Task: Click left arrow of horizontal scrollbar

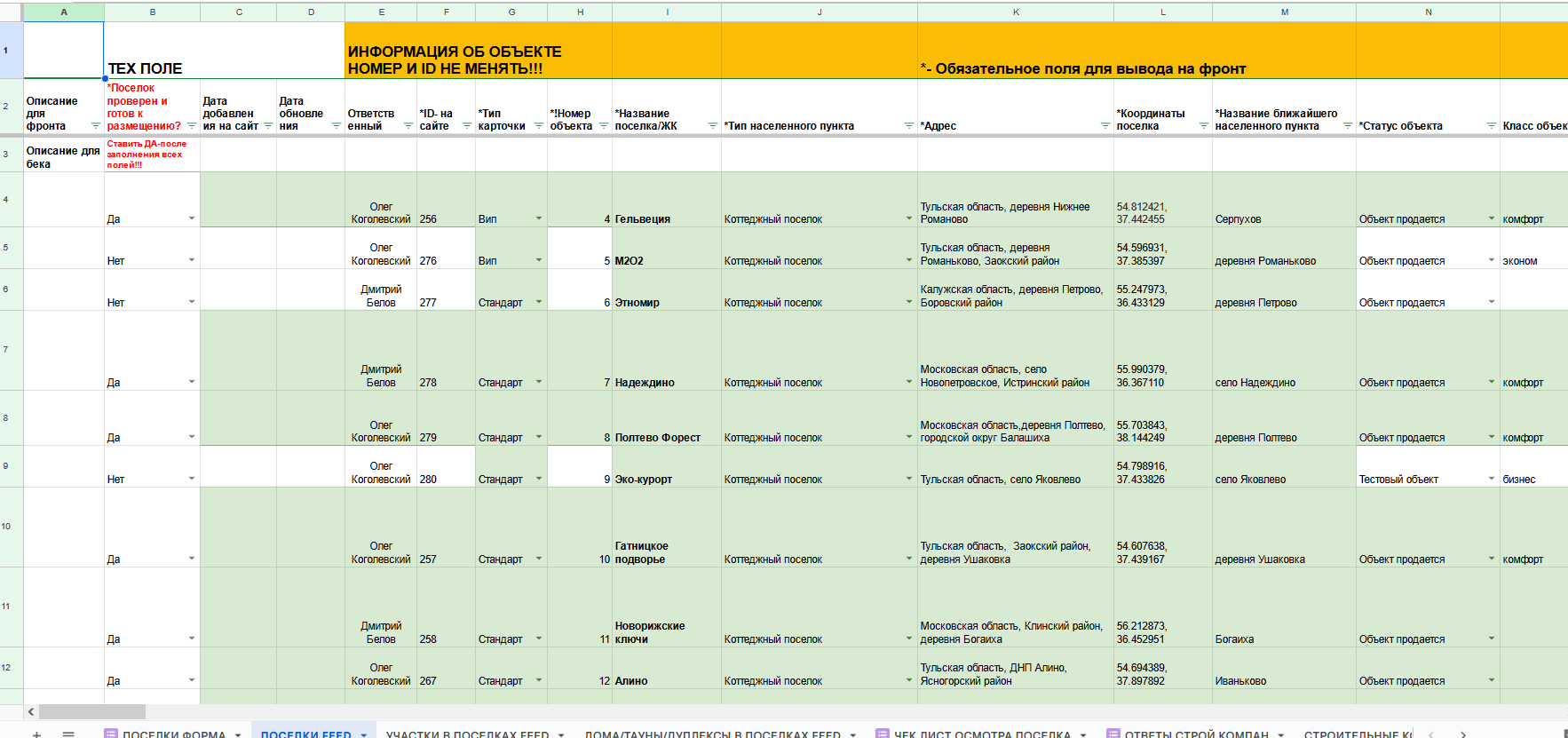Action: point(31,711)
